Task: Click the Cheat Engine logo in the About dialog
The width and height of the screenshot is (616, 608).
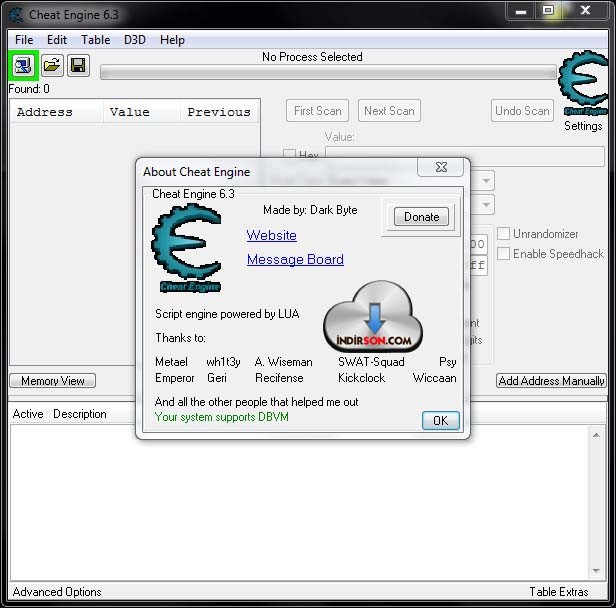Action: 187,248
